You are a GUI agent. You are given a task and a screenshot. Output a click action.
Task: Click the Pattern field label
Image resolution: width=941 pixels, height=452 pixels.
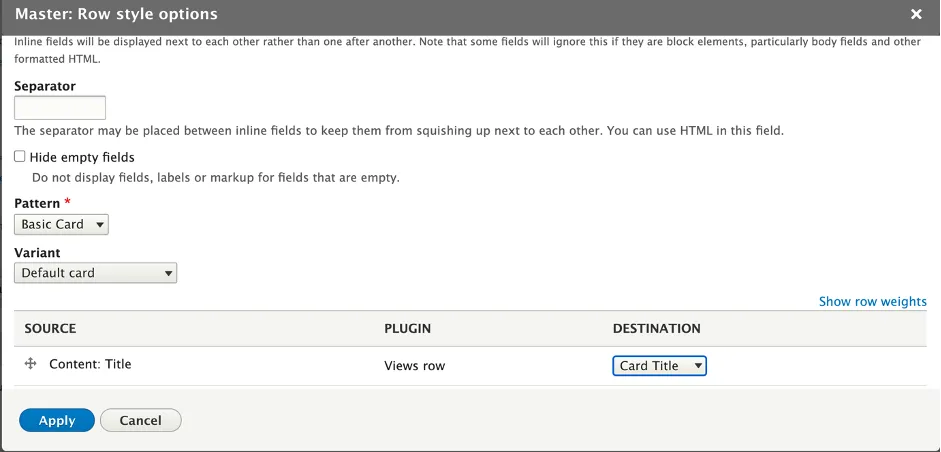point(37,203)
